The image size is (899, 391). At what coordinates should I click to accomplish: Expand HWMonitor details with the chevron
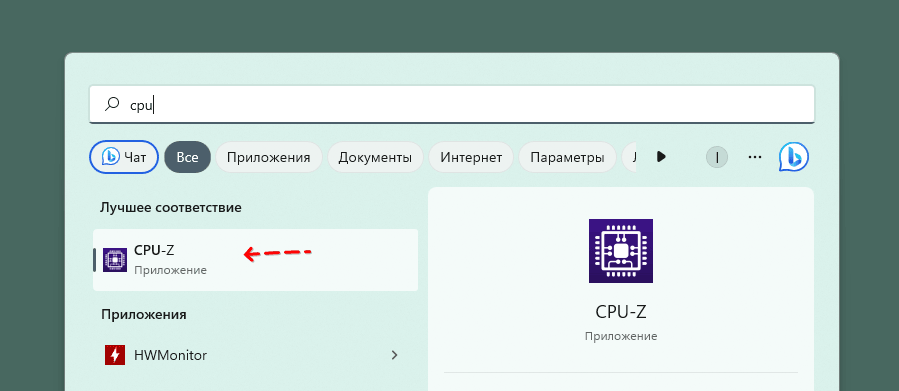(x=394, y=355)
